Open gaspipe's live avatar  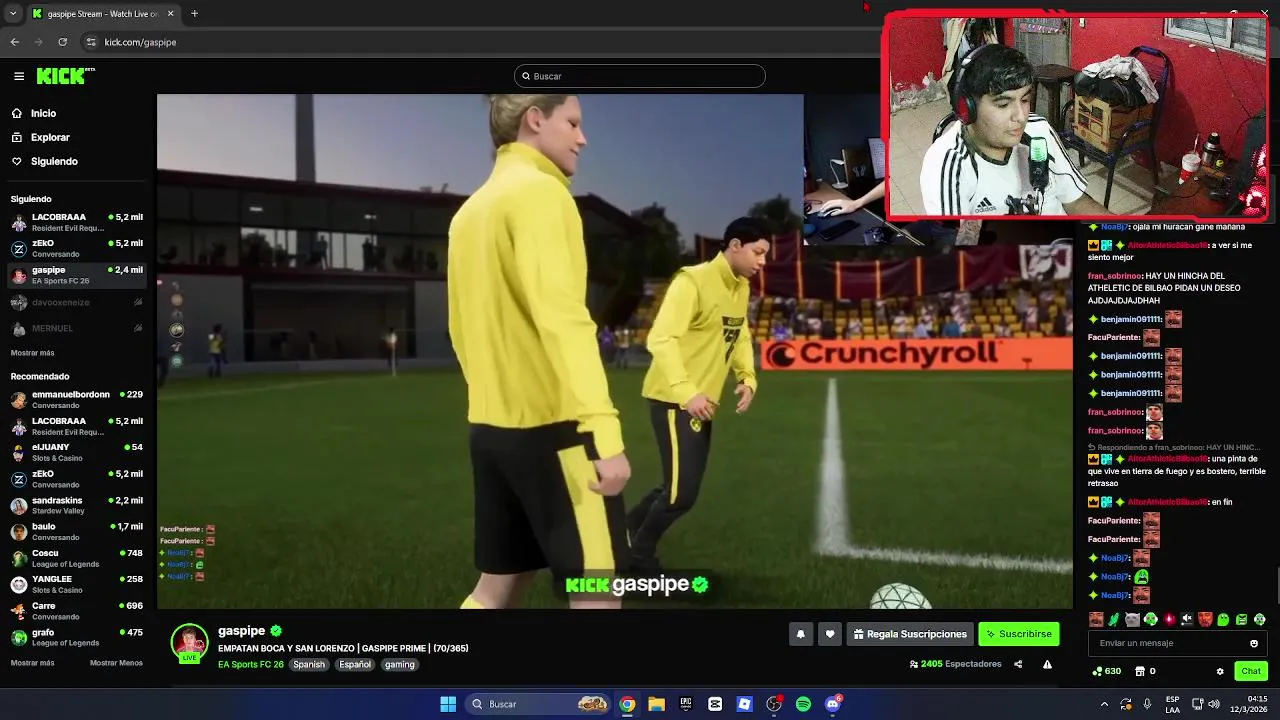tap(190, 643)
